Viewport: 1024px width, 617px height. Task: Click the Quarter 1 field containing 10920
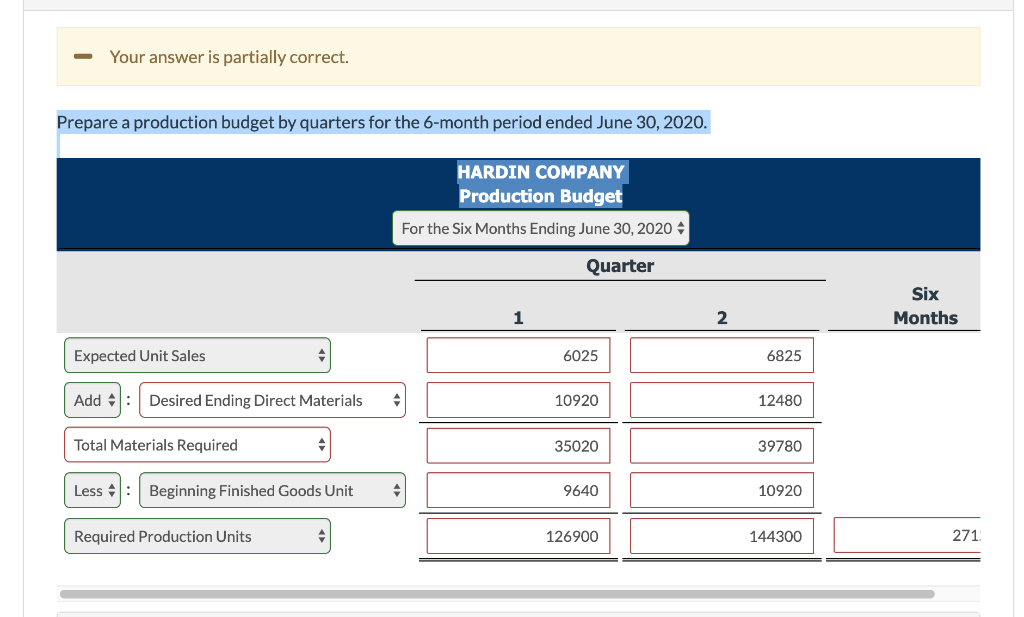pyautogui.click(x=519, y=400)
